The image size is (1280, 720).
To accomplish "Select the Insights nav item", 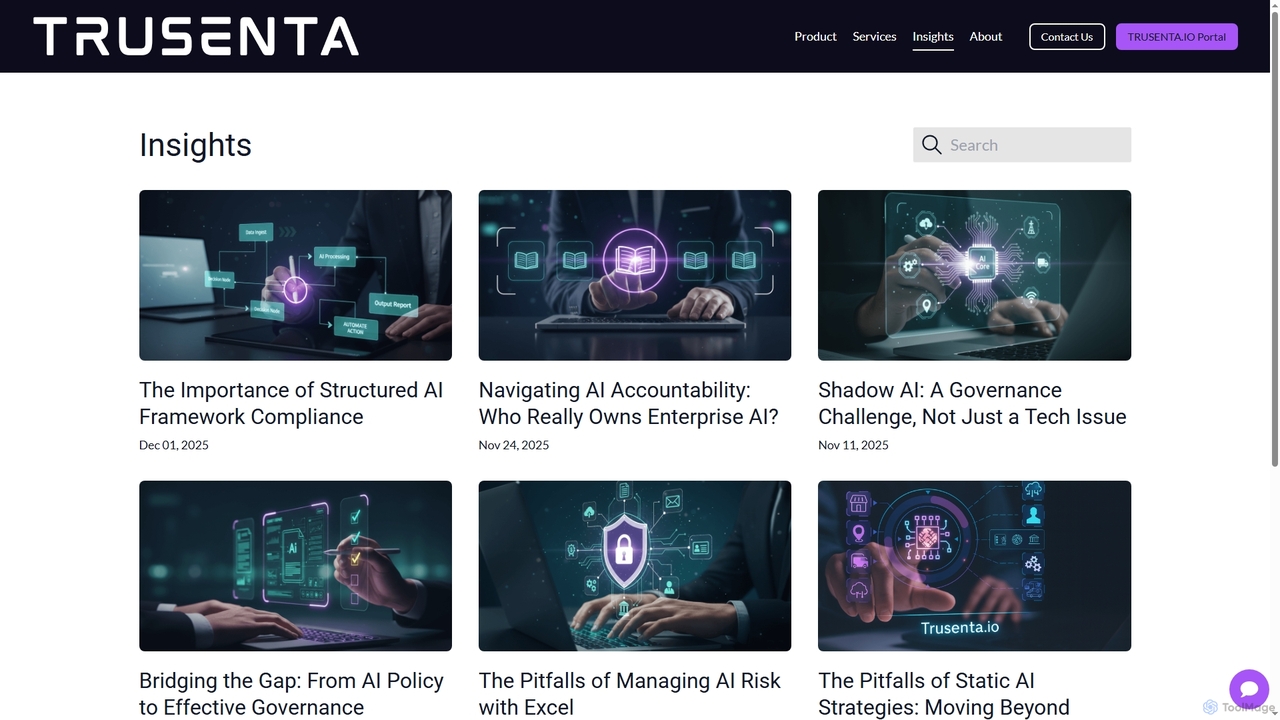I will click(933, 37).
